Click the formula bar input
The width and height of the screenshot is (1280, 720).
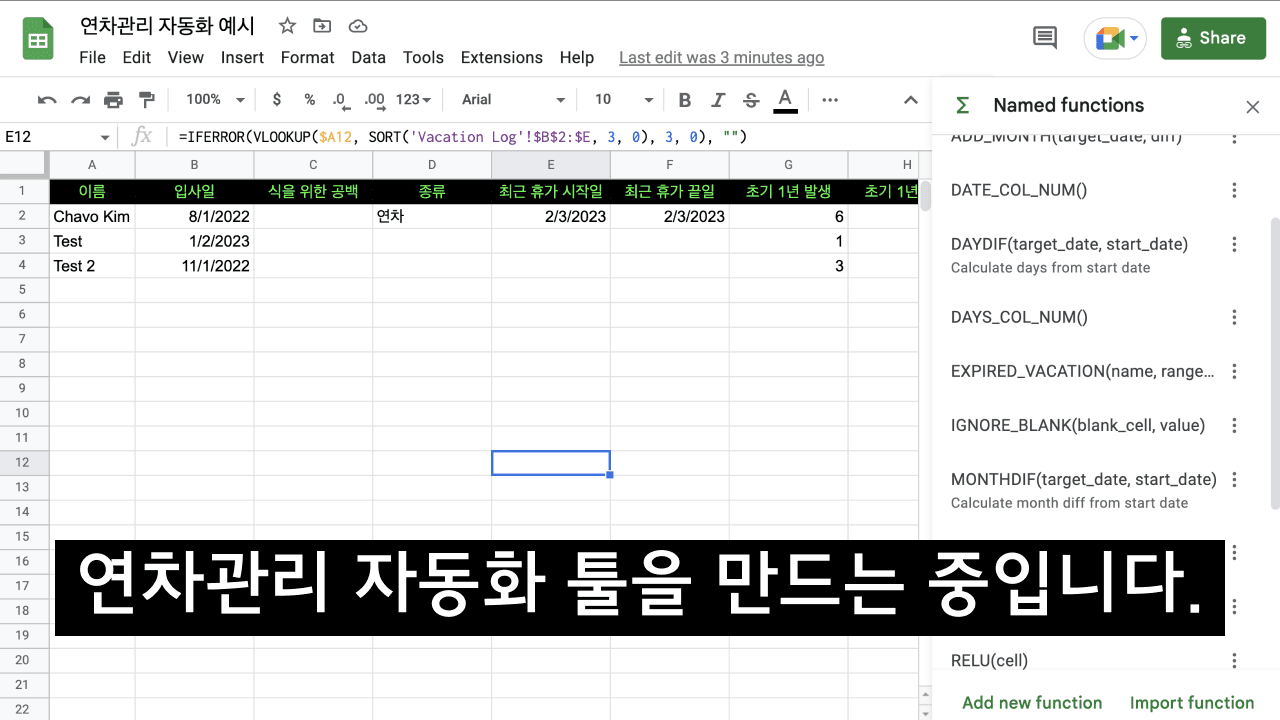tap(540, 137)
